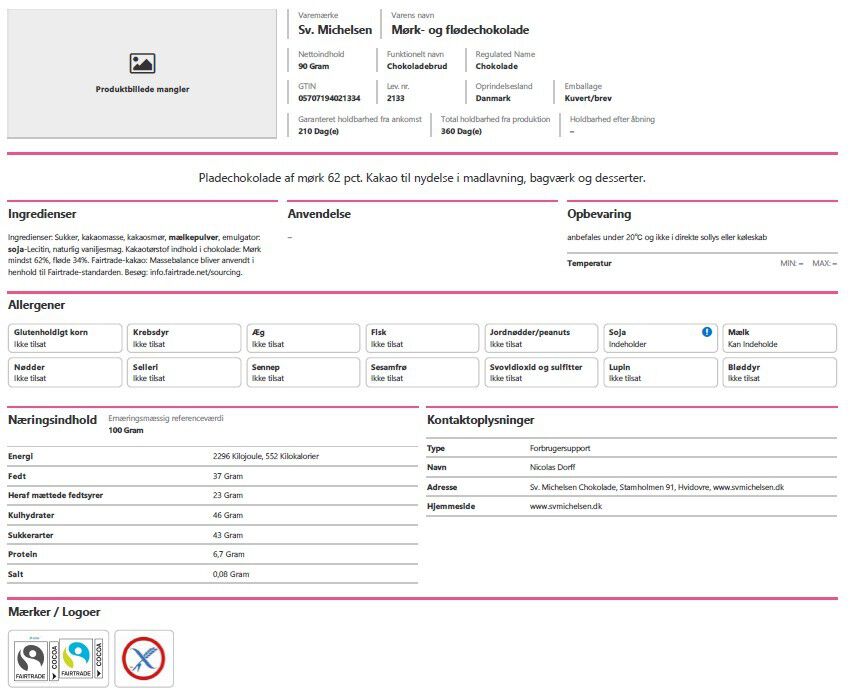861x689 pixels.
Task: Click the Salt value 0,08 Gram
Action: tap(231, 574)
